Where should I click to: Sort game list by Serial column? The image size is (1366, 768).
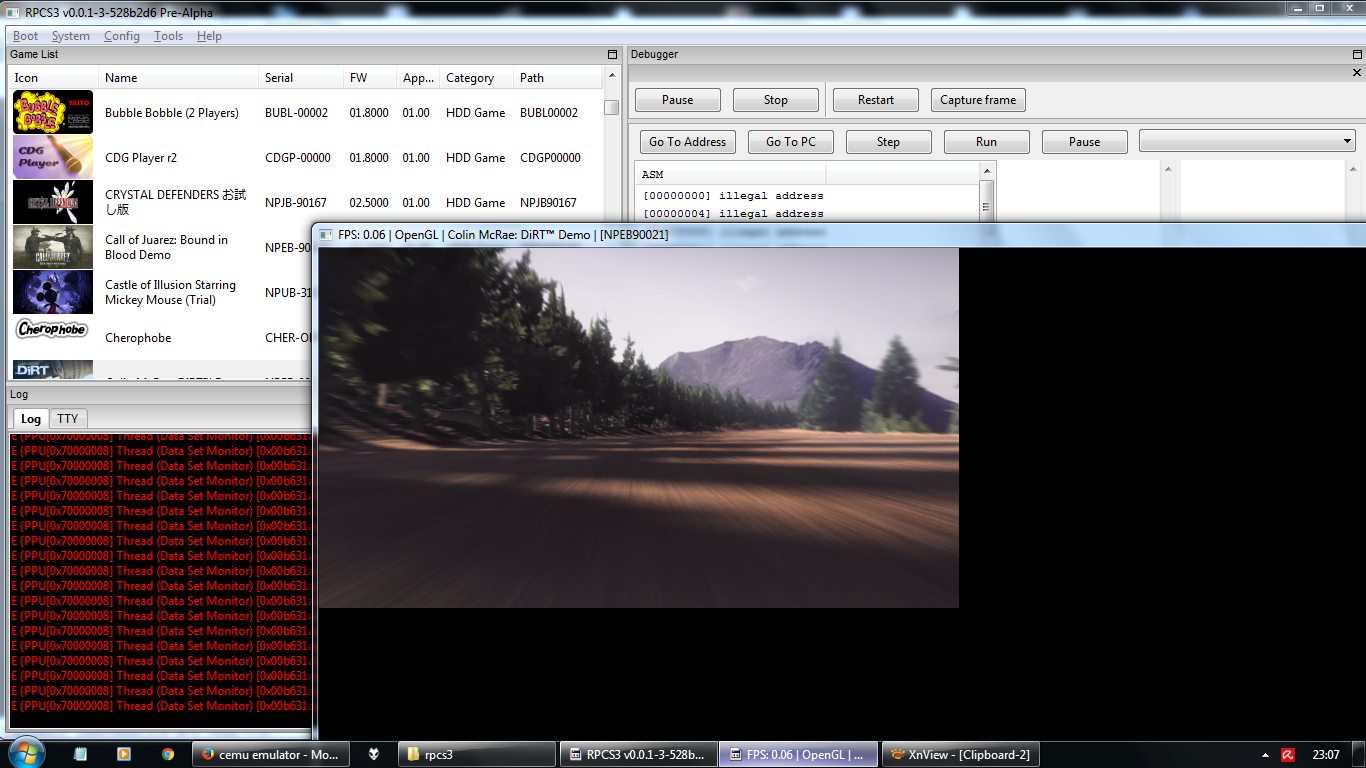279,78
